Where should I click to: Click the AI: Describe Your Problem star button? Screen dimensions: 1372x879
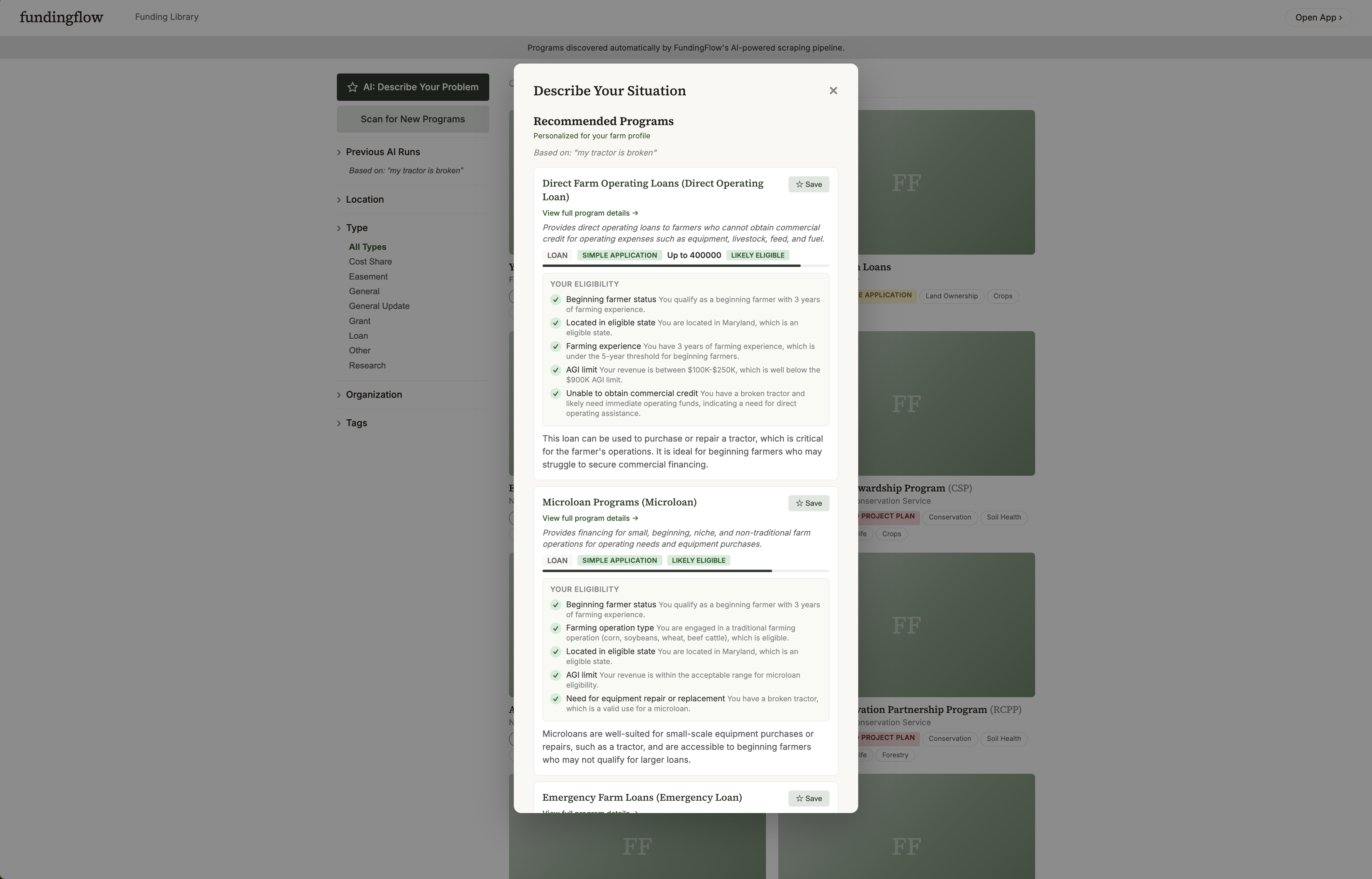tap(412, 87)
